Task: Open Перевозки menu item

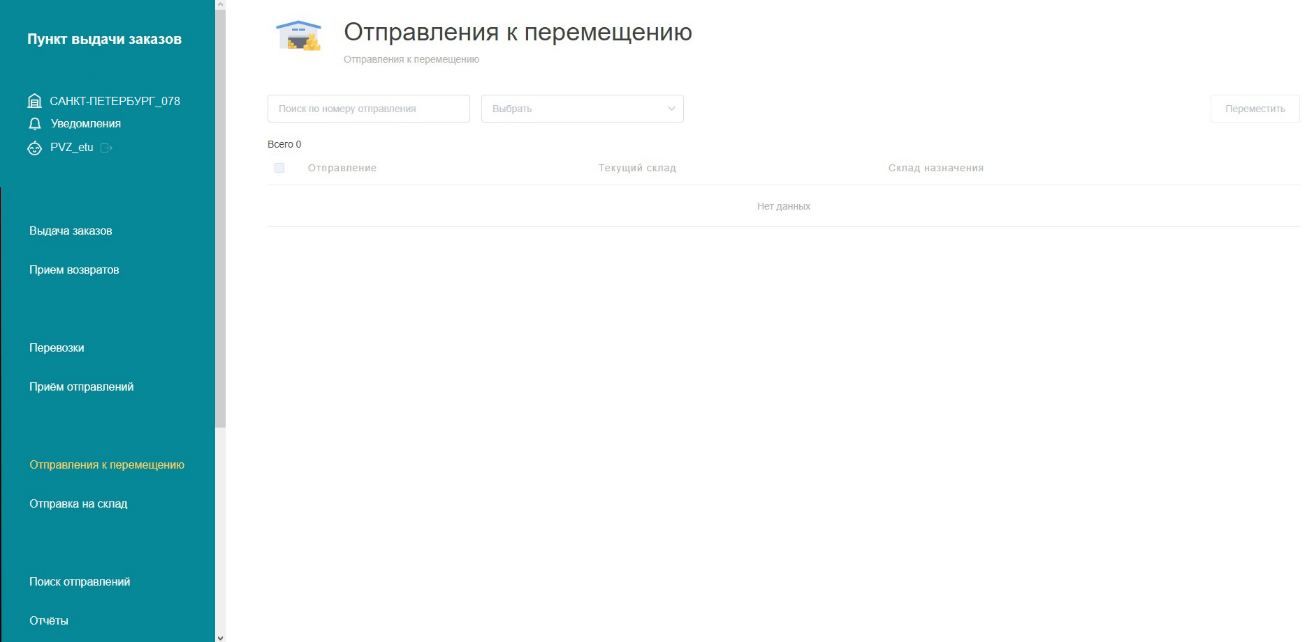Action: tap(57, 348)
